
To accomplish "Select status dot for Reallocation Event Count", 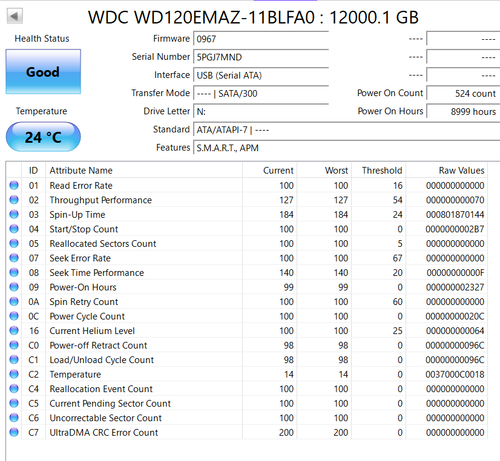I will click(x=14, y=389).
